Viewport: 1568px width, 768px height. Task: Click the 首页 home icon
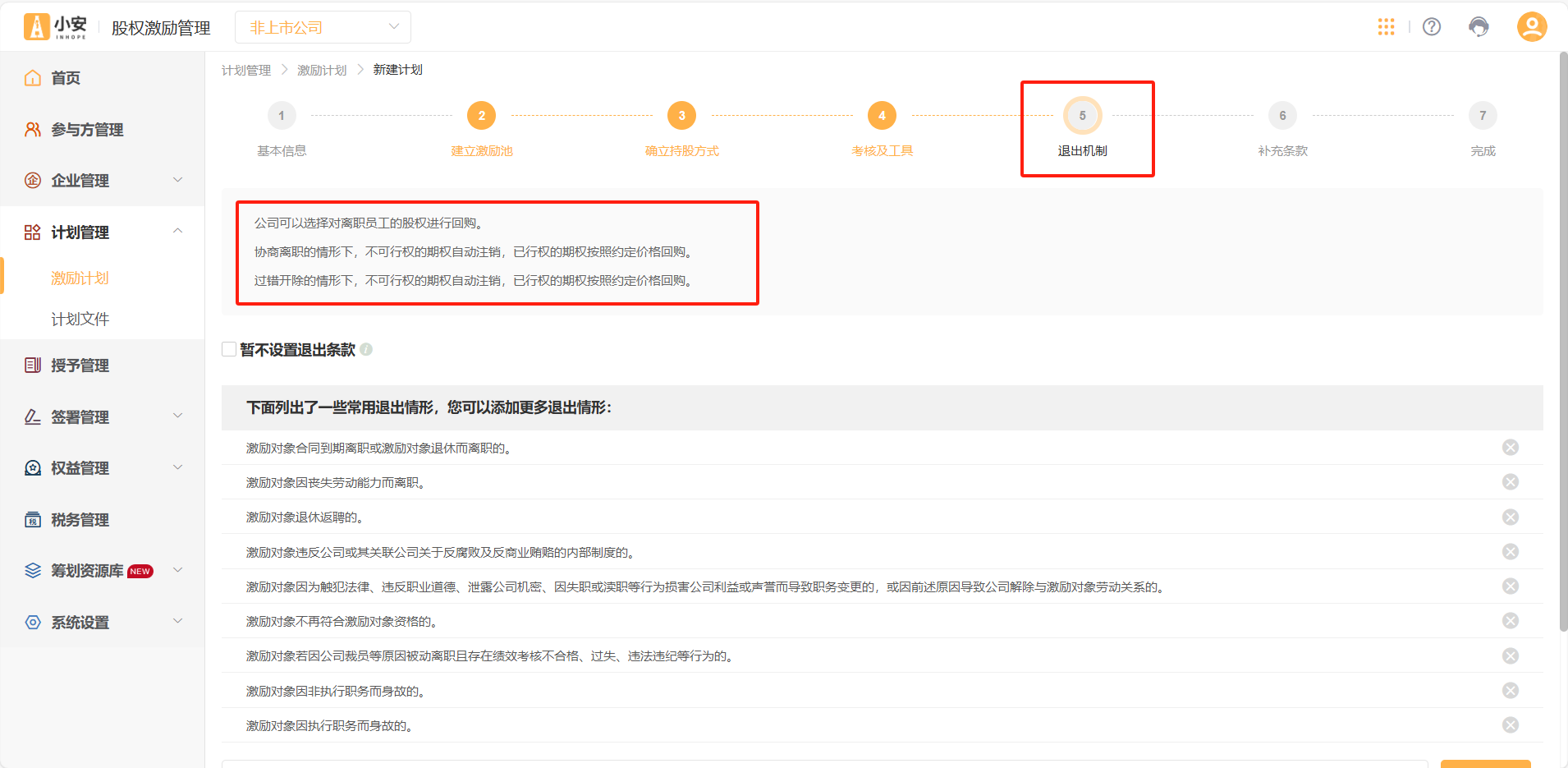[33, 78]
